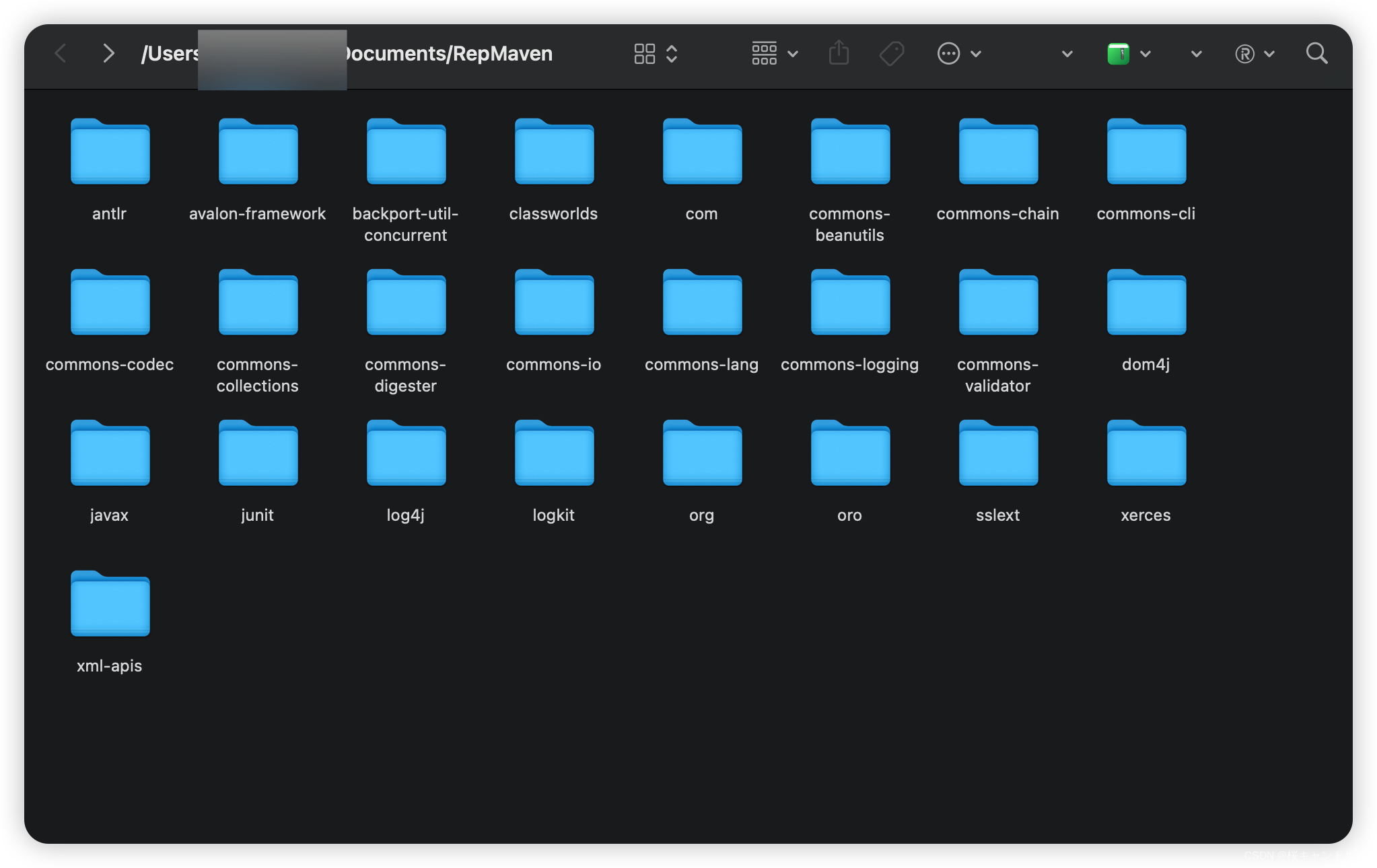Open the More actions ellipsis menu
This screenshot has width=1377, height=868.
point(948,53)
